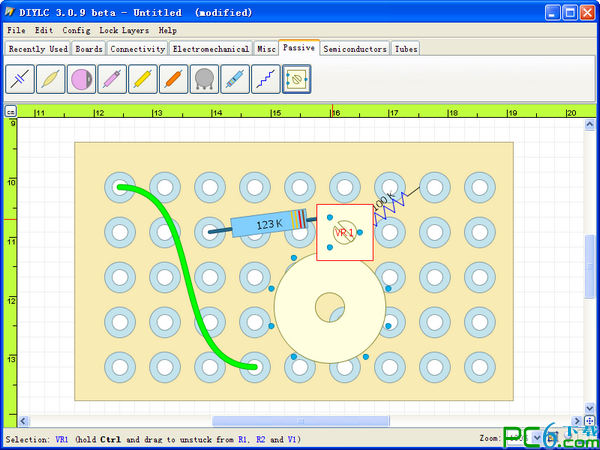Click the horizontal scrollbar thumb

[300, 421]
